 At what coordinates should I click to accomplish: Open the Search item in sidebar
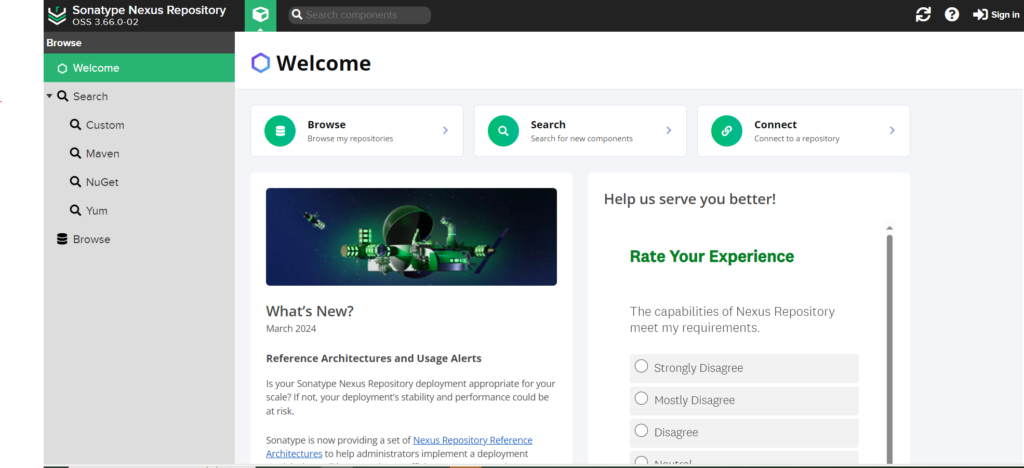coord(139,96)
